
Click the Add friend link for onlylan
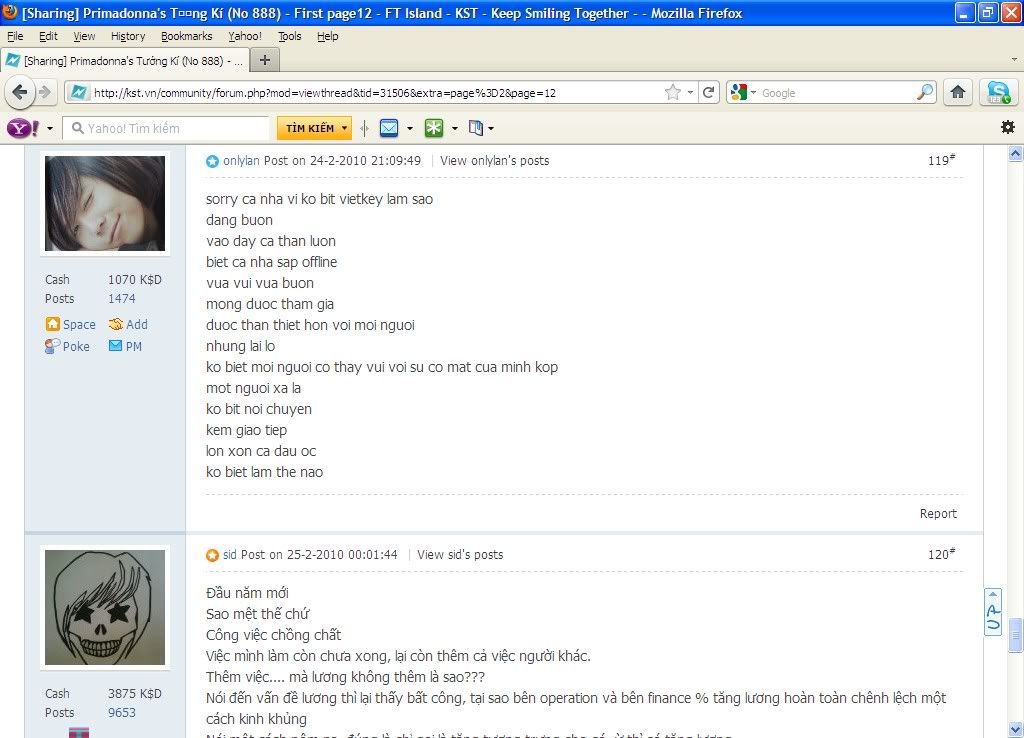coord(136,324)
